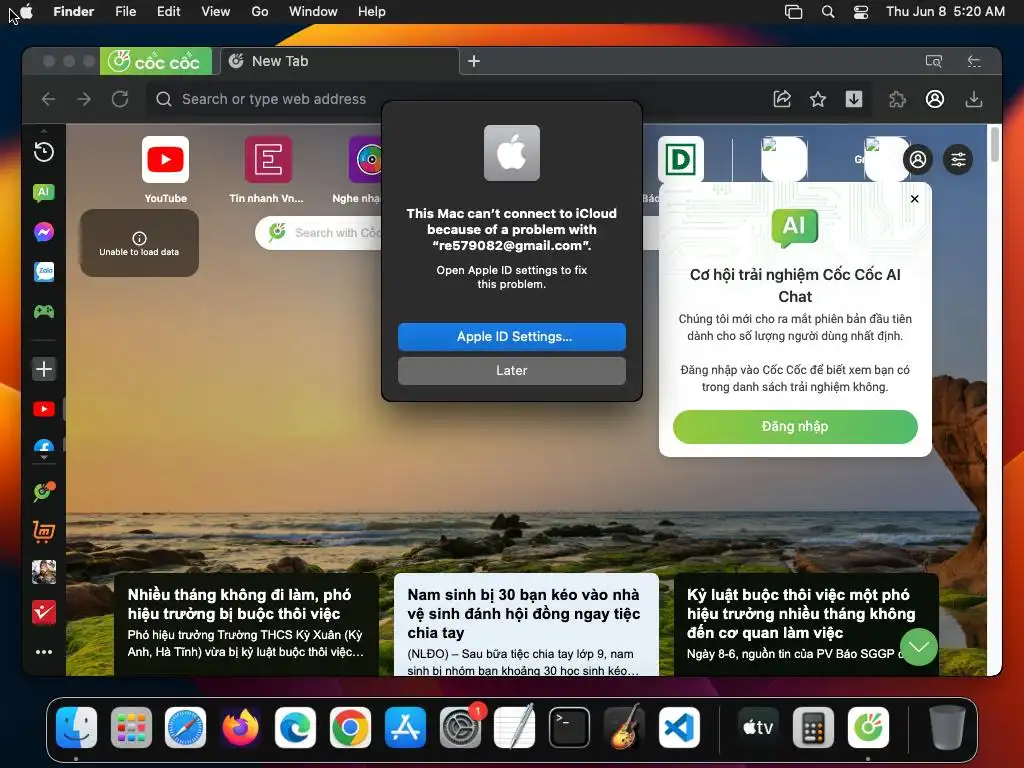Open Spotlight search in the menu bar
The image size is (1024, 768).
pos(827,12)
